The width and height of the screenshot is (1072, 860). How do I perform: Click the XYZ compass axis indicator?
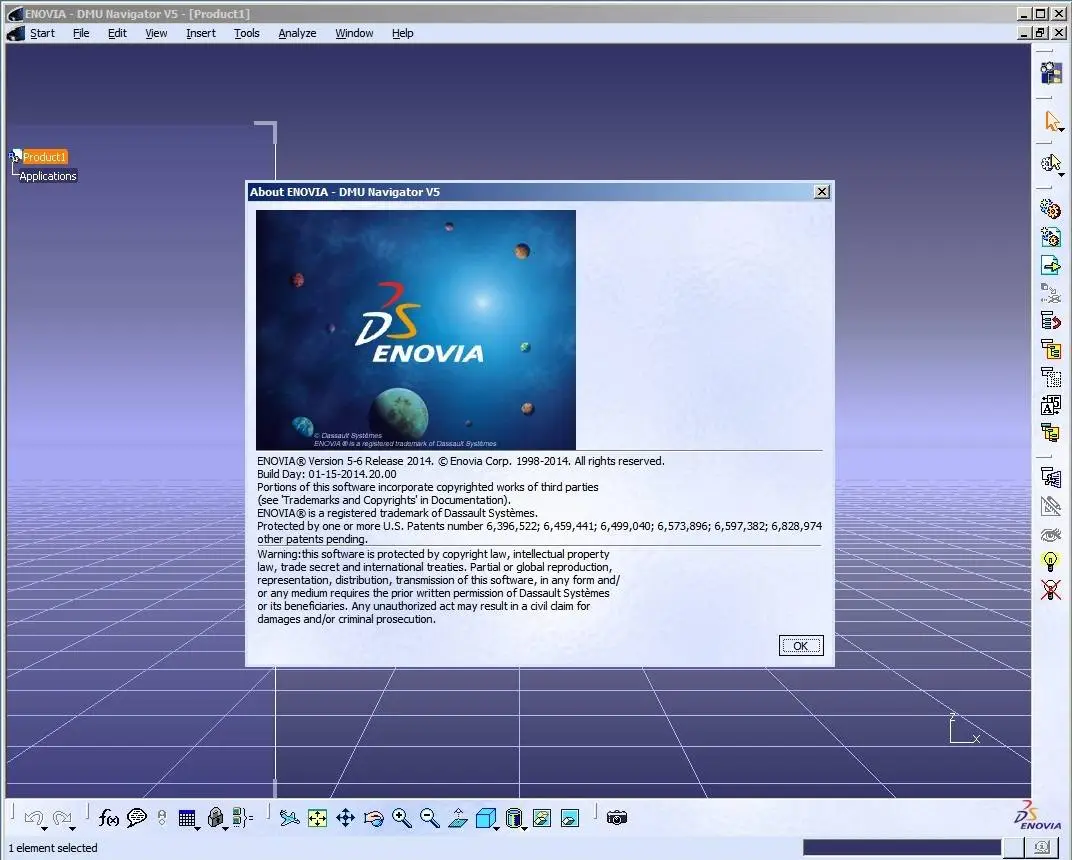click(x=964, y=729)
